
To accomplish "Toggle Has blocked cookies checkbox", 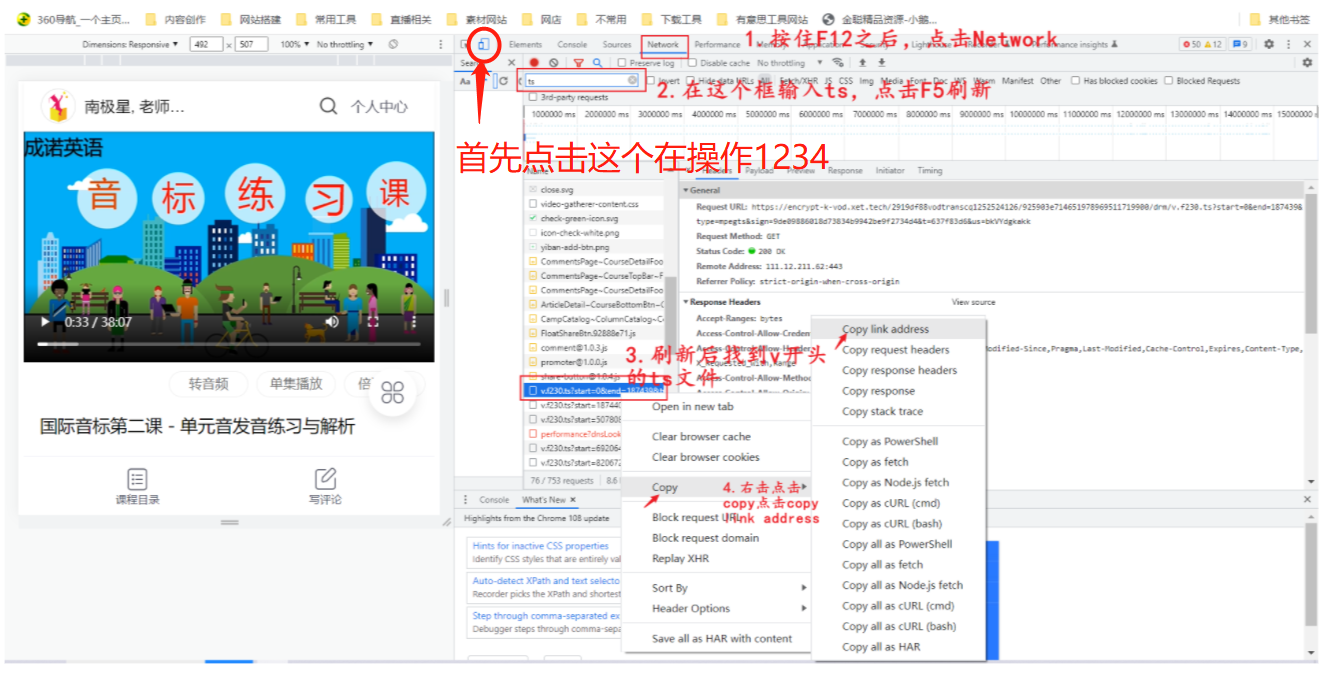I will click(x=1075, y=80).
